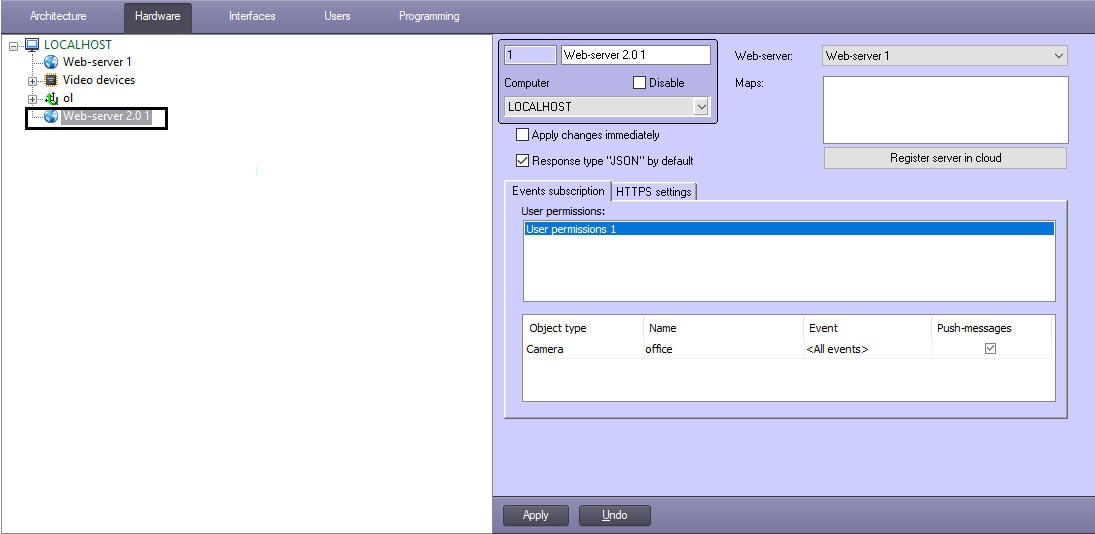Expand the 'ol' tree node
This screenshot has height=534, width=1095.
31,99
